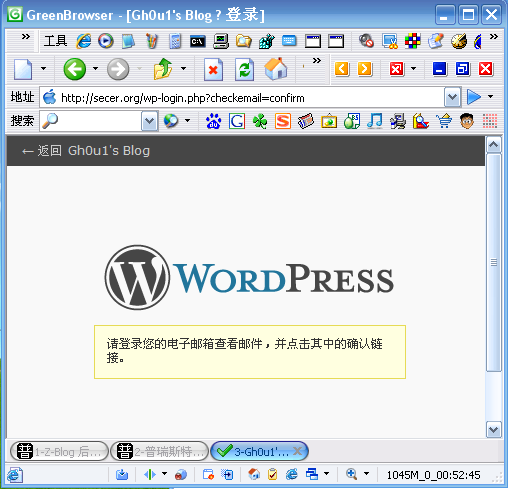Go to the home page
Image resolution: width=508 pixels, height=489 pixels.
tap(276, 69)
